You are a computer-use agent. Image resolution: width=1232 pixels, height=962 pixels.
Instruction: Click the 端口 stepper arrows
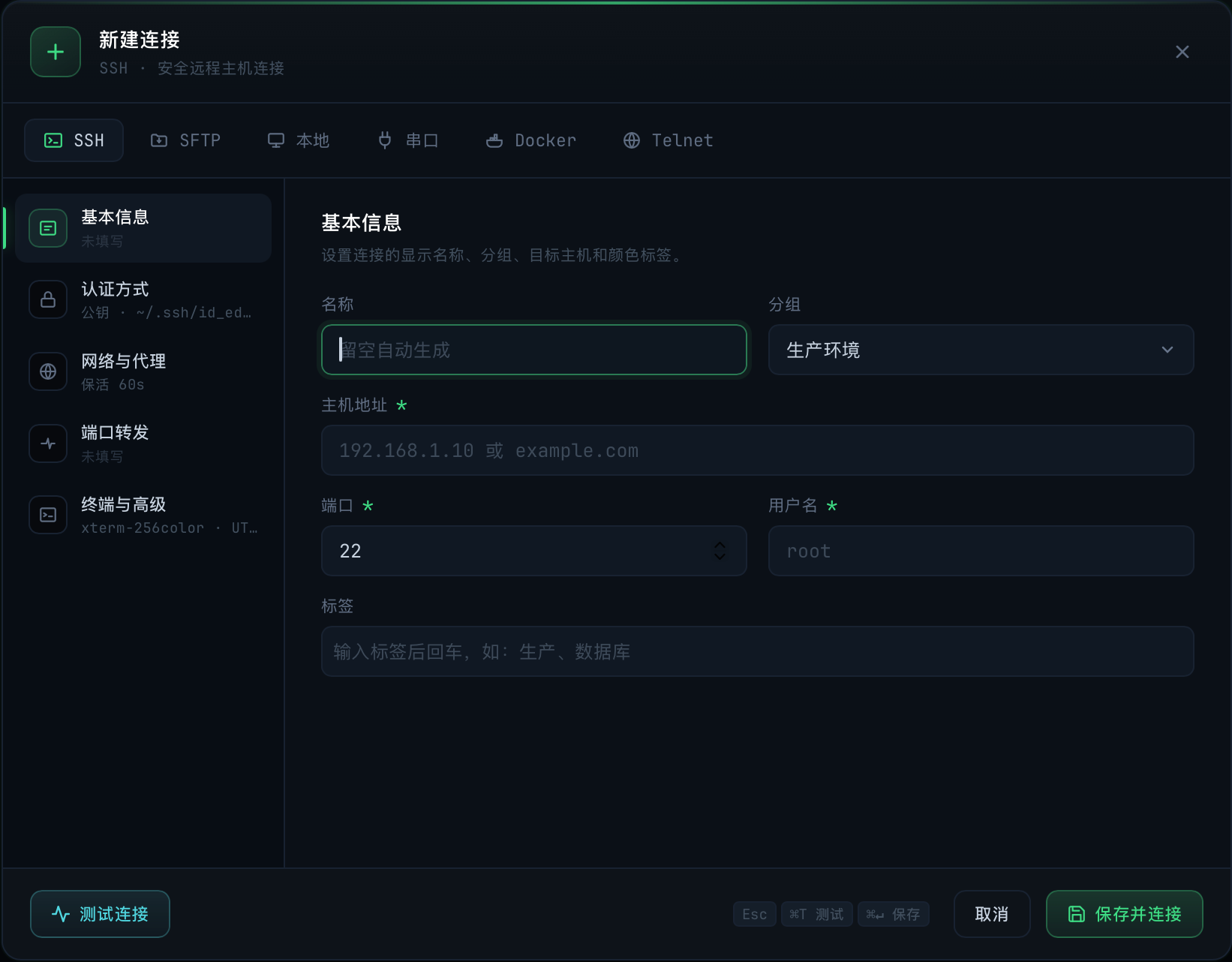click(x=720, y=551)
